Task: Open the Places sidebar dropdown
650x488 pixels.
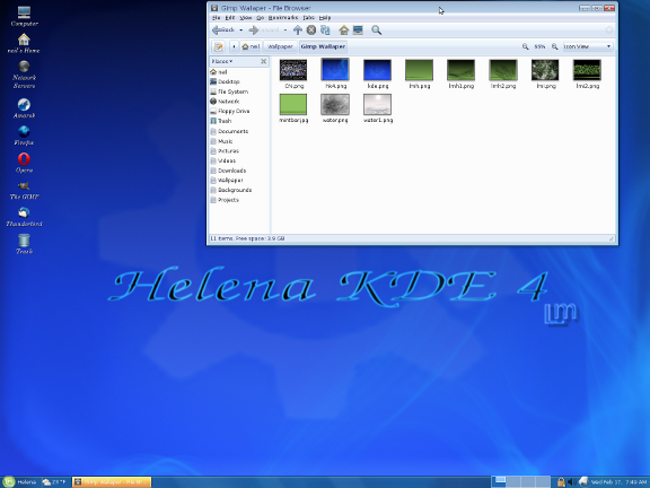Action: [x=222, y=61]
